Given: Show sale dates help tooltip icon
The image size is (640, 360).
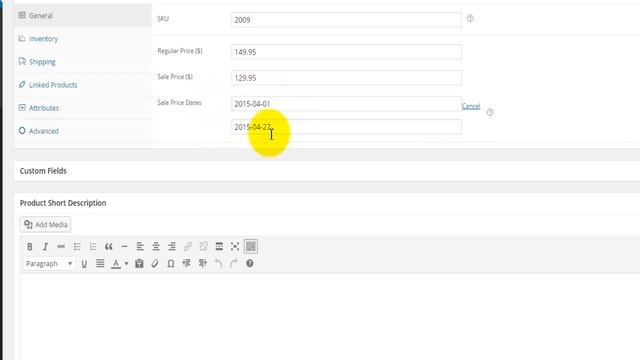Looking at the screenshot, I should pyautogui.click(x=490, y=112).
